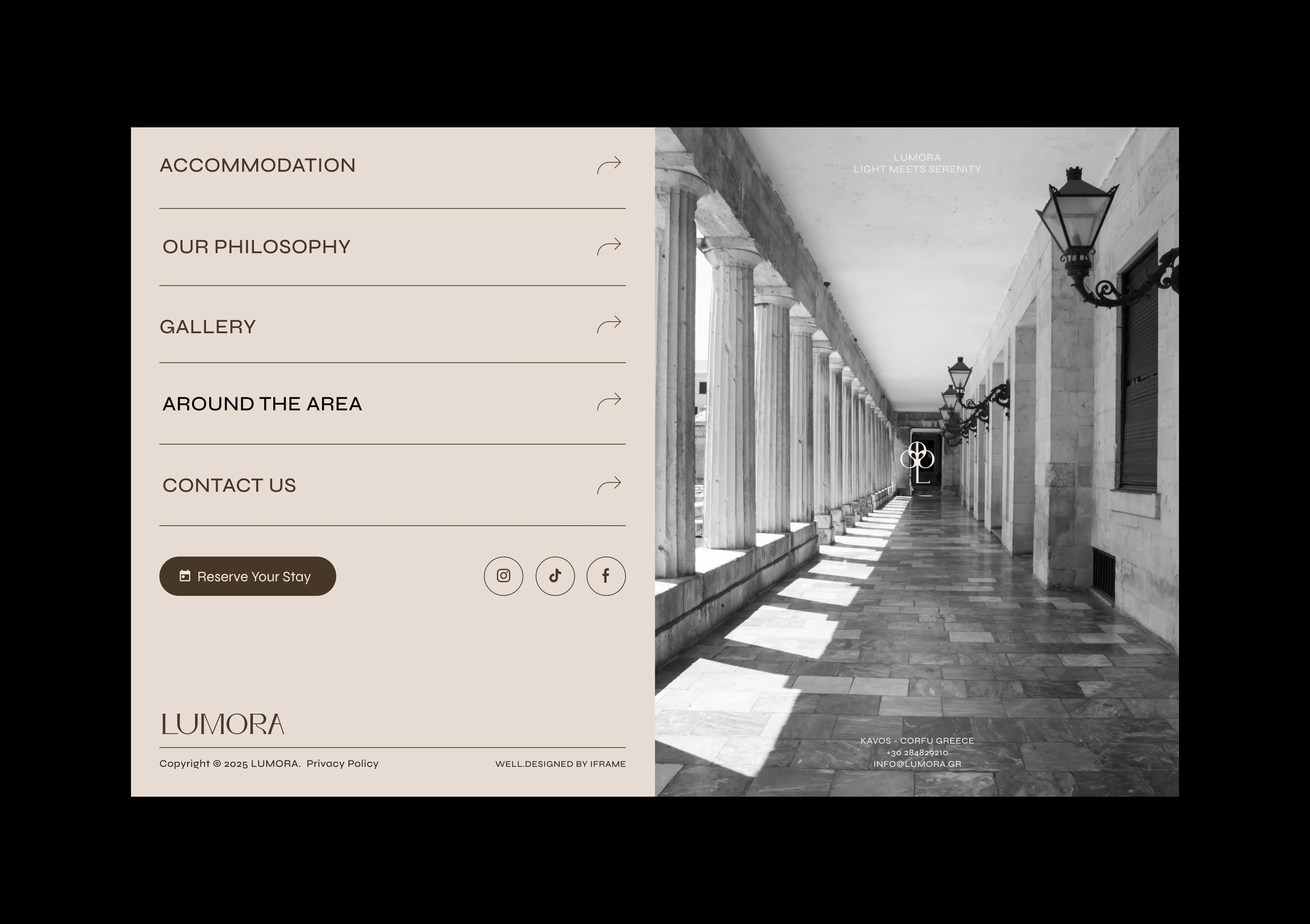The image size is (1310, 924).
Task: Open the Facebook social icon
Action: click(606, 576)
